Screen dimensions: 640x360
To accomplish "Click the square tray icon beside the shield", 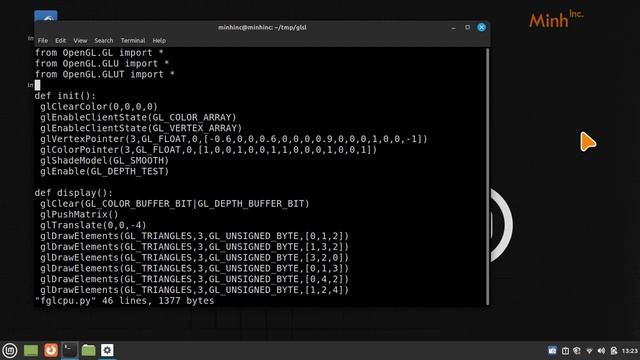I will point(565,351).
